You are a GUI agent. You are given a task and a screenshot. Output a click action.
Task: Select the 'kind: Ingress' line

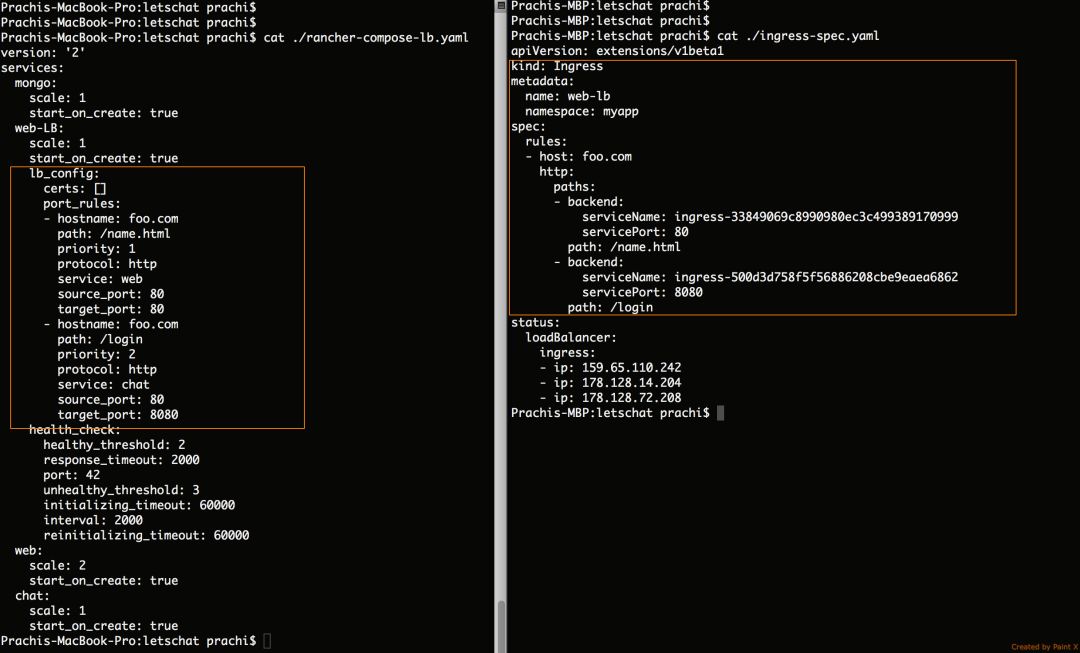pyautogui.click(x=557, y=66)
